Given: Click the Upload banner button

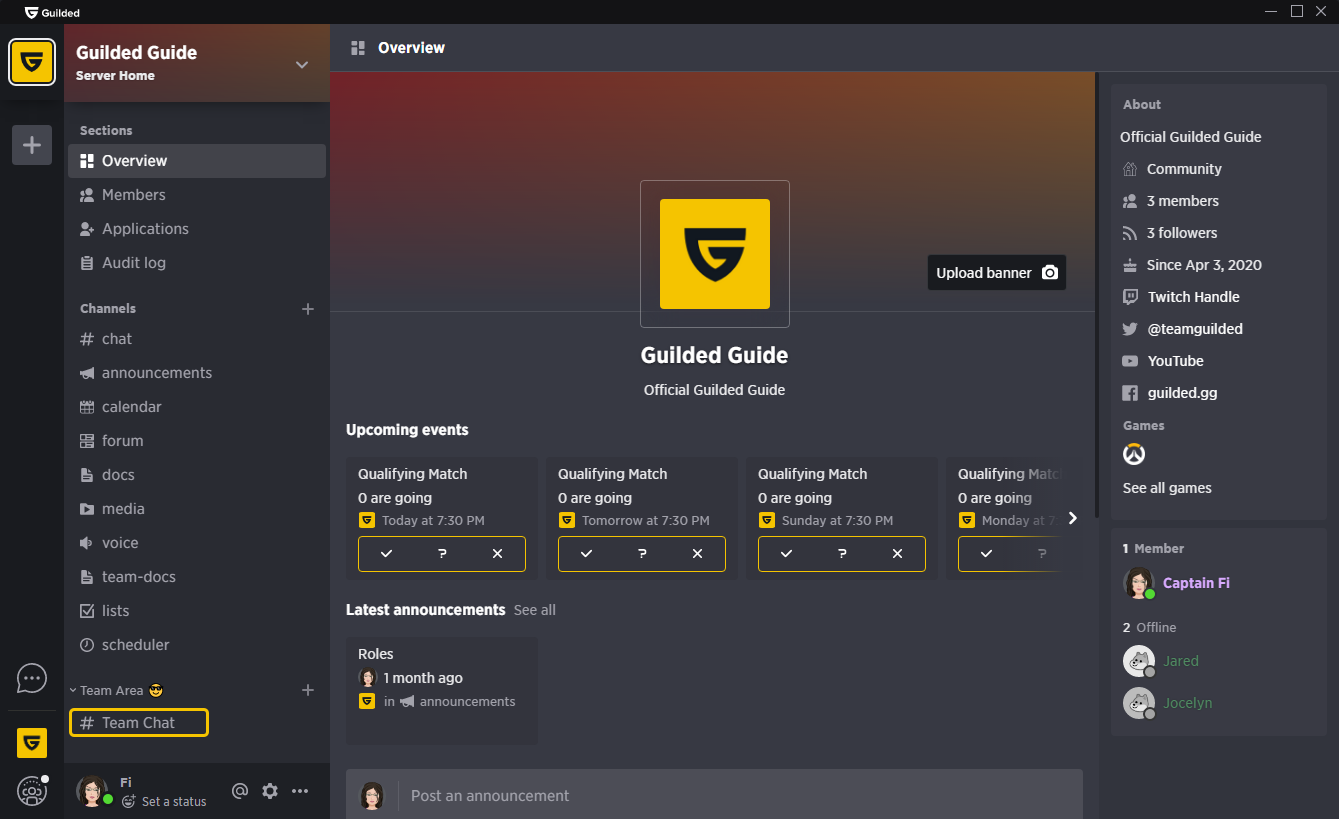Looking at the screenshot, I should [x=997, y=273].
